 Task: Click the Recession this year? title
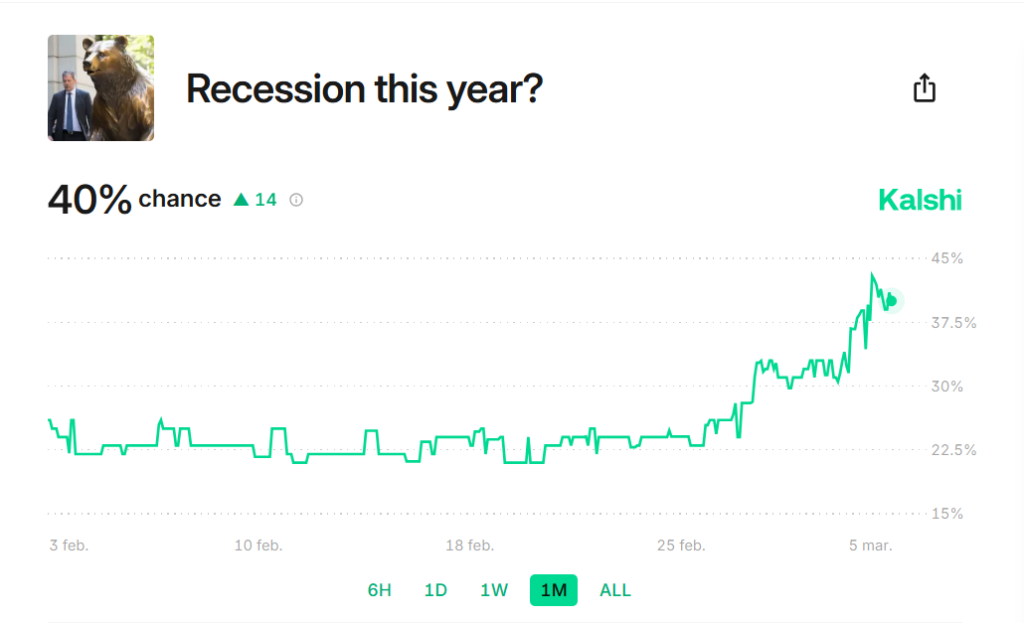[364, 89]
